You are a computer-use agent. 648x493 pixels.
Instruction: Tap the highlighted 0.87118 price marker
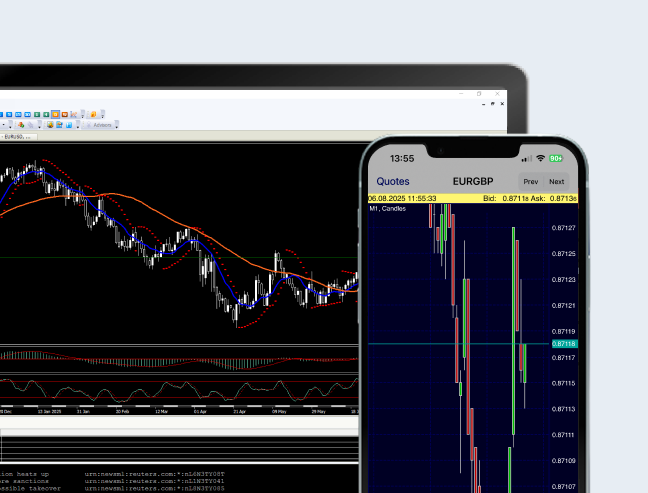coord(564,344)
